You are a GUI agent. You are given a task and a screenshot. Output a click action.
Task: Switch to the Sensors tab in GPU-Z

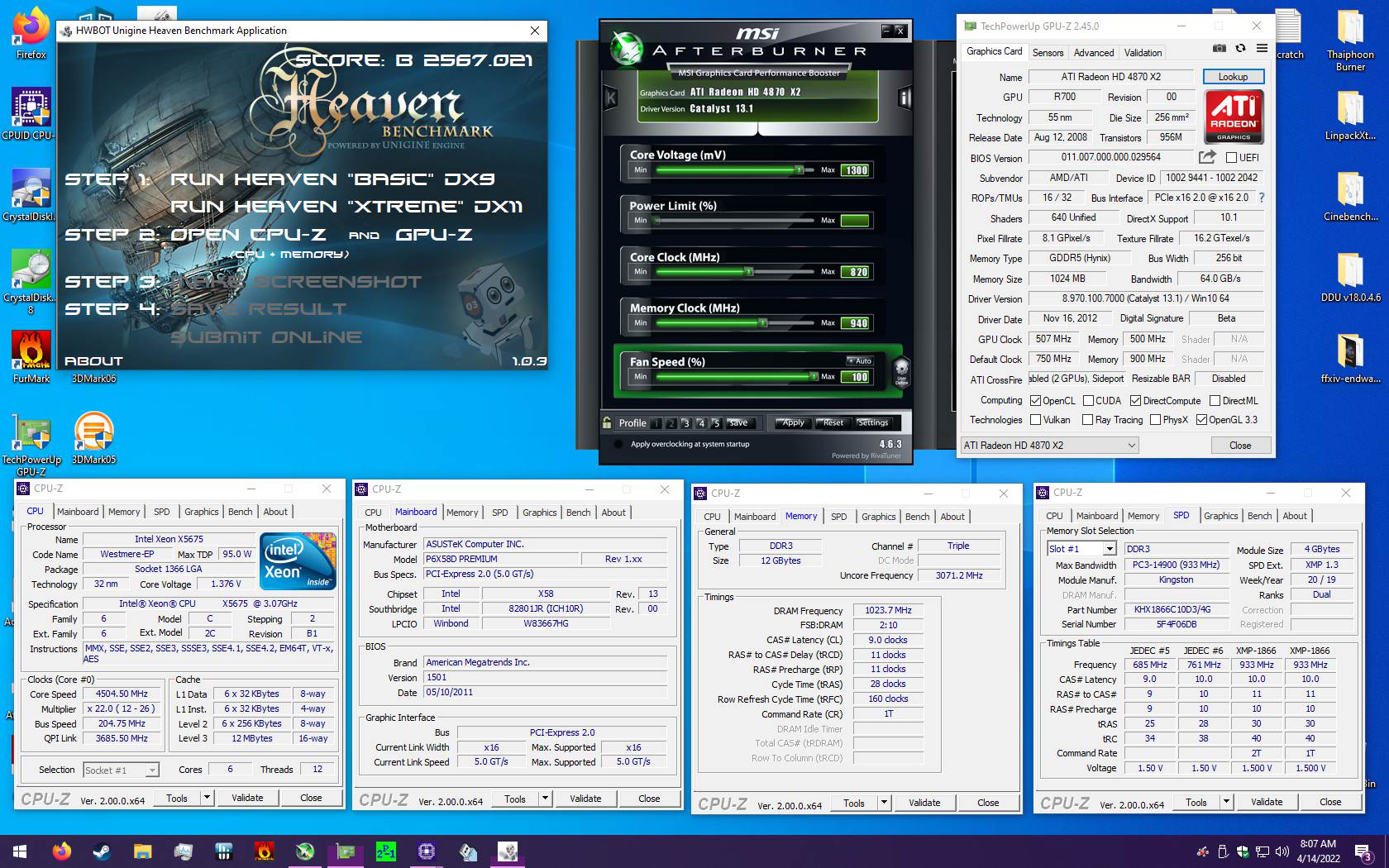pos(1048,52)
